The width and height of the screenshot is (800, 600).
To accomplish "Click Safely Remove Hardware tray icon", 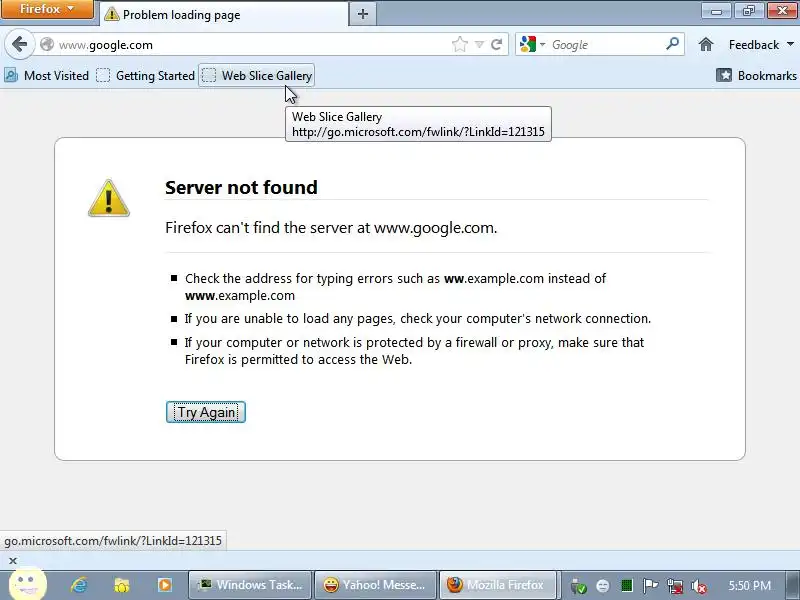I will tap(579, 586).
